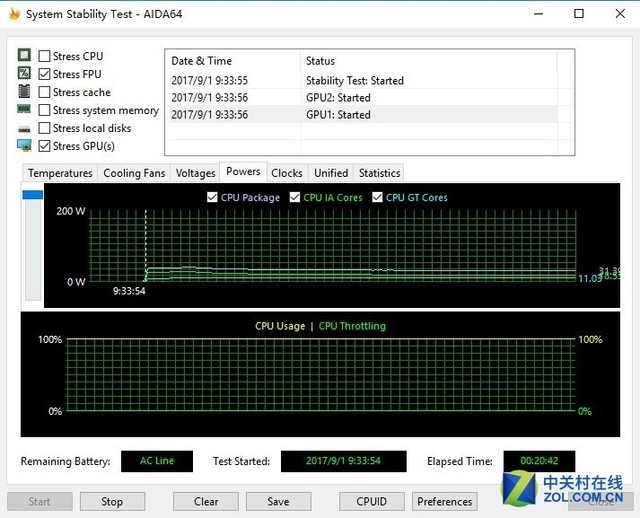Click the CPU chip icon beside Stress CPU
Screen dimensions: 640x518
tap(24, 55)
